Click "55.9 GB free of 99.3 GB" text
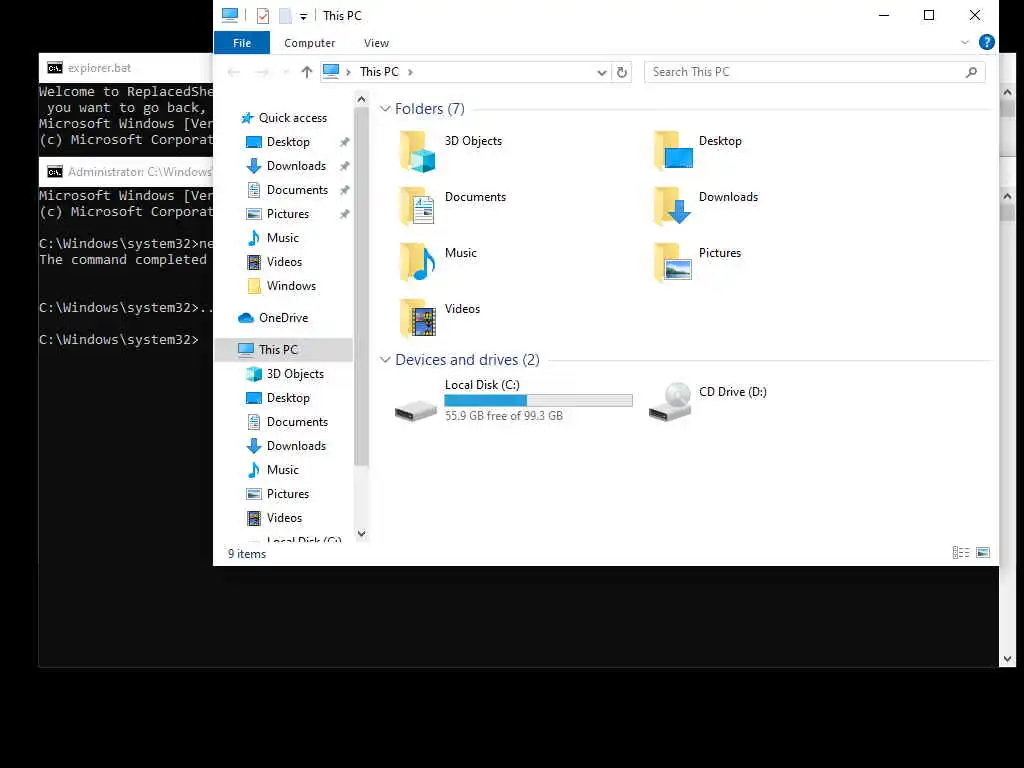Viewport: 1024px width, 768px height. (504, 415)
